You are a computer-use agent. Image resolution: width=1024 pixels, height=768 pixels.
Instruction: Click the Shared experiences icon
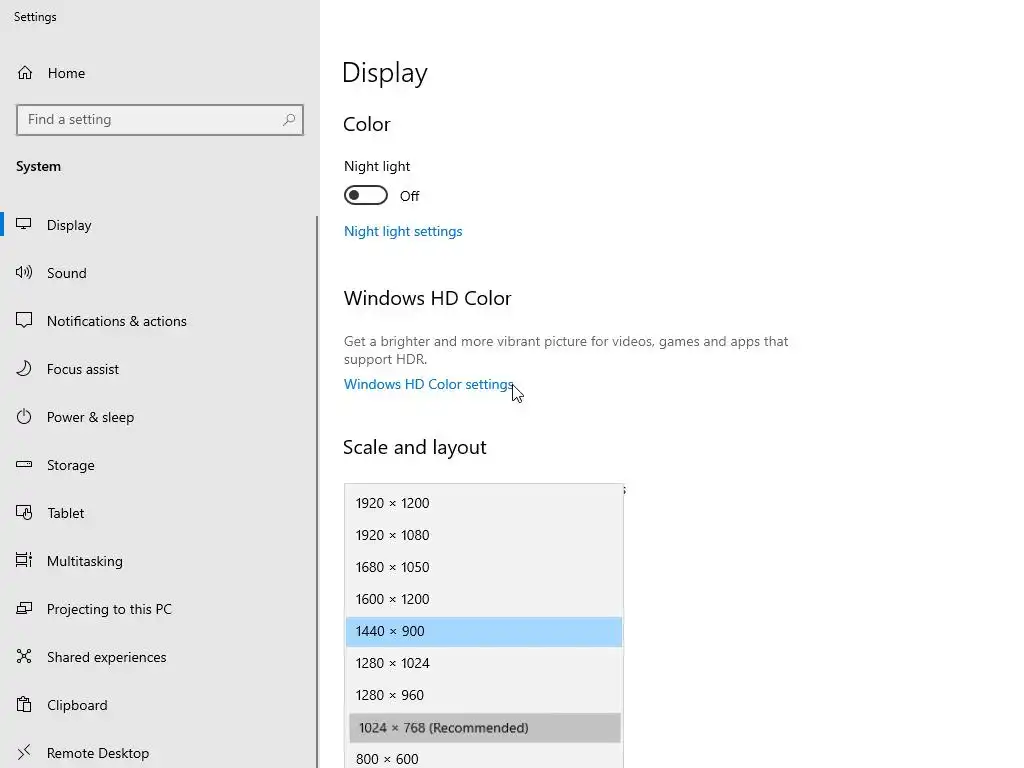pyautogui.click(x=24, y=656)
